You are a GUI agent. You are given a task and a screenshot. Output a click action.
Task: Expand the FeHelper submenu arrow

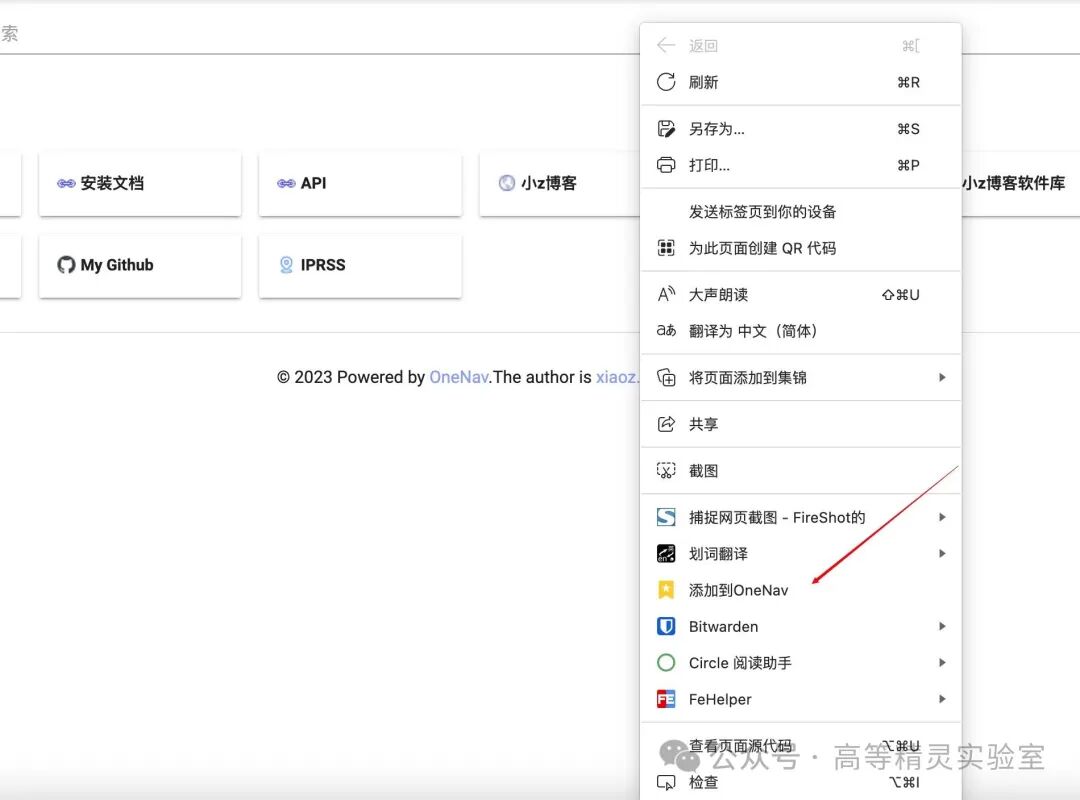pos(942,699)
